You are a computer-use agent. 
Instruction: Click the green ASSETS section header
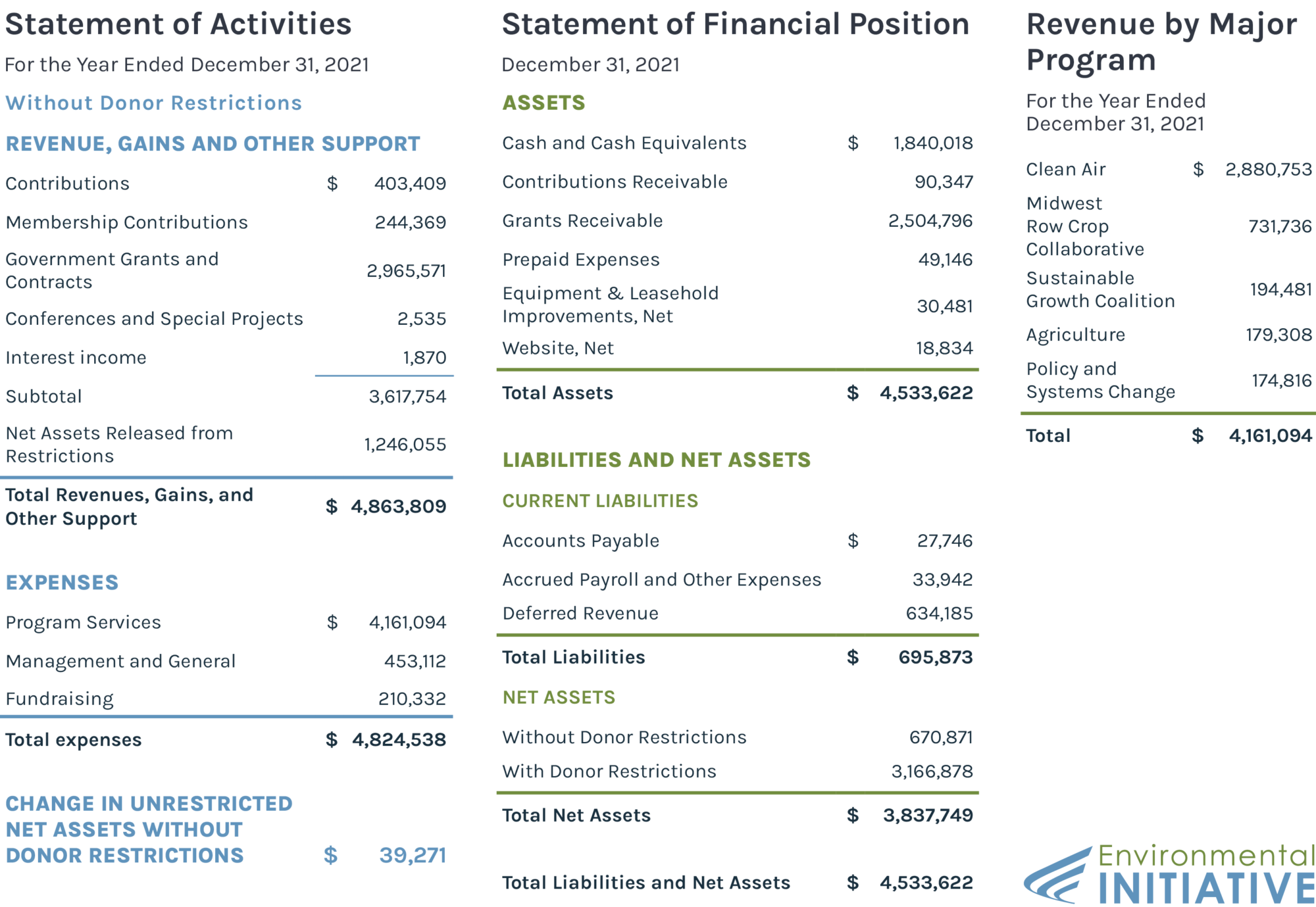pos(544,103)
